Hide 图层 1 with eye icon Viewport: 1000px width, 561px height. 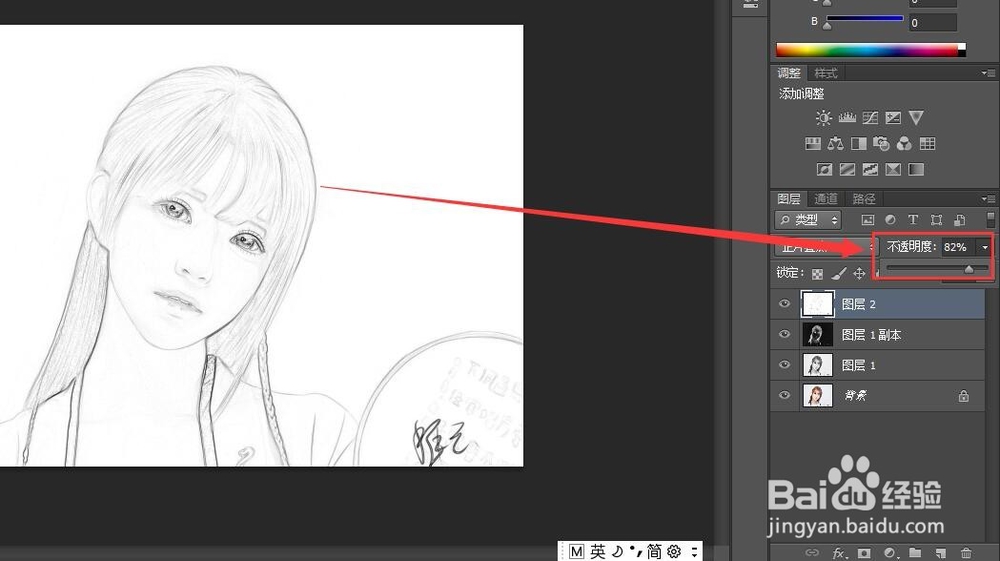[x=784, y=365]
